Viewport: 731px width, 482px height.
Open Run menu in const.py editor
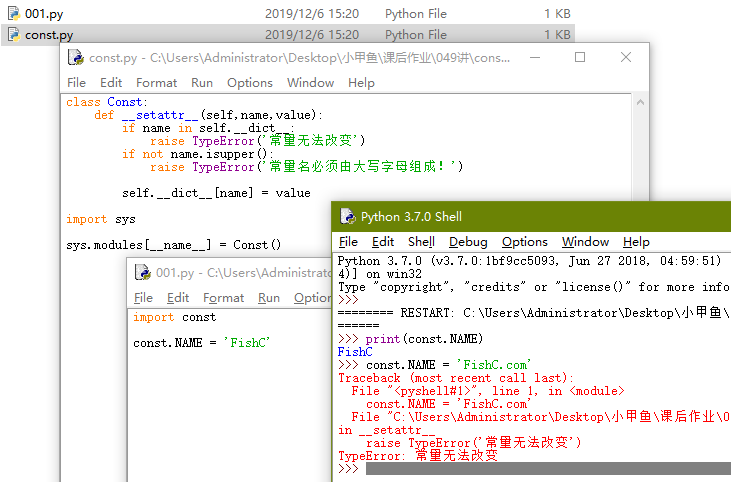202,83
